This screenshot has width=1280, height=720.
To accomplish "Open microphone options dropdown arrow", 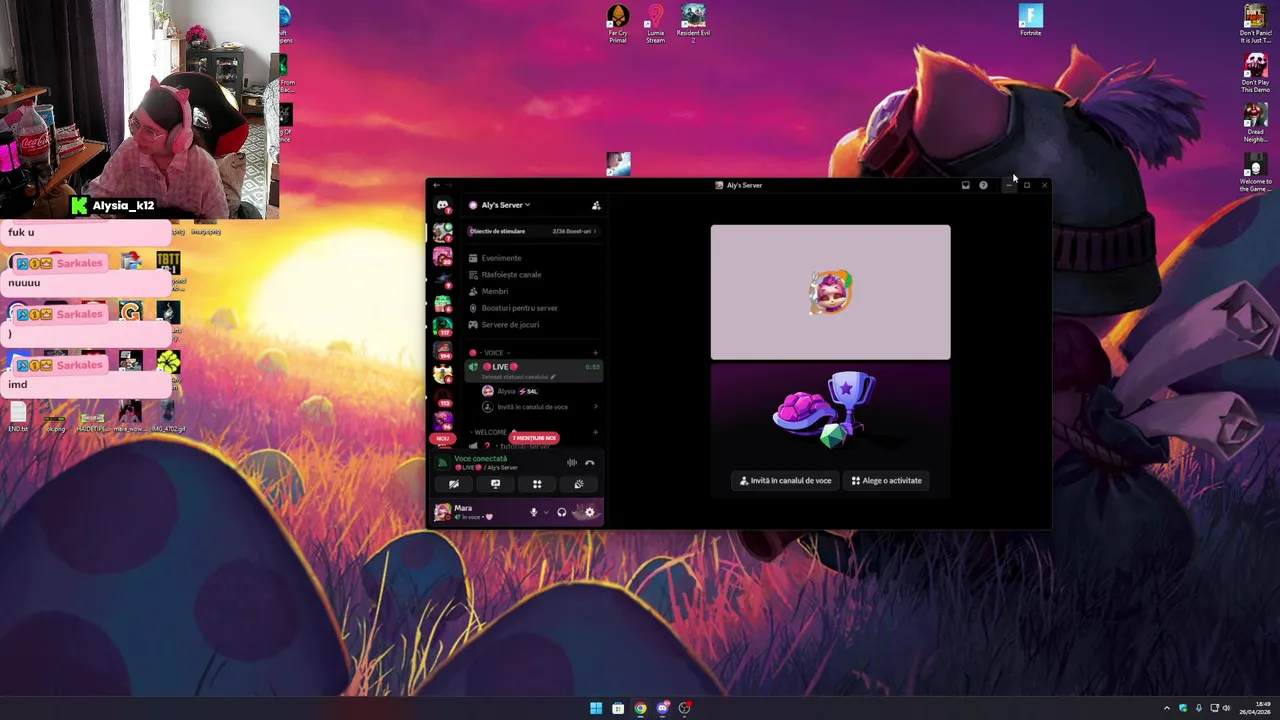I will click(546, 512).
